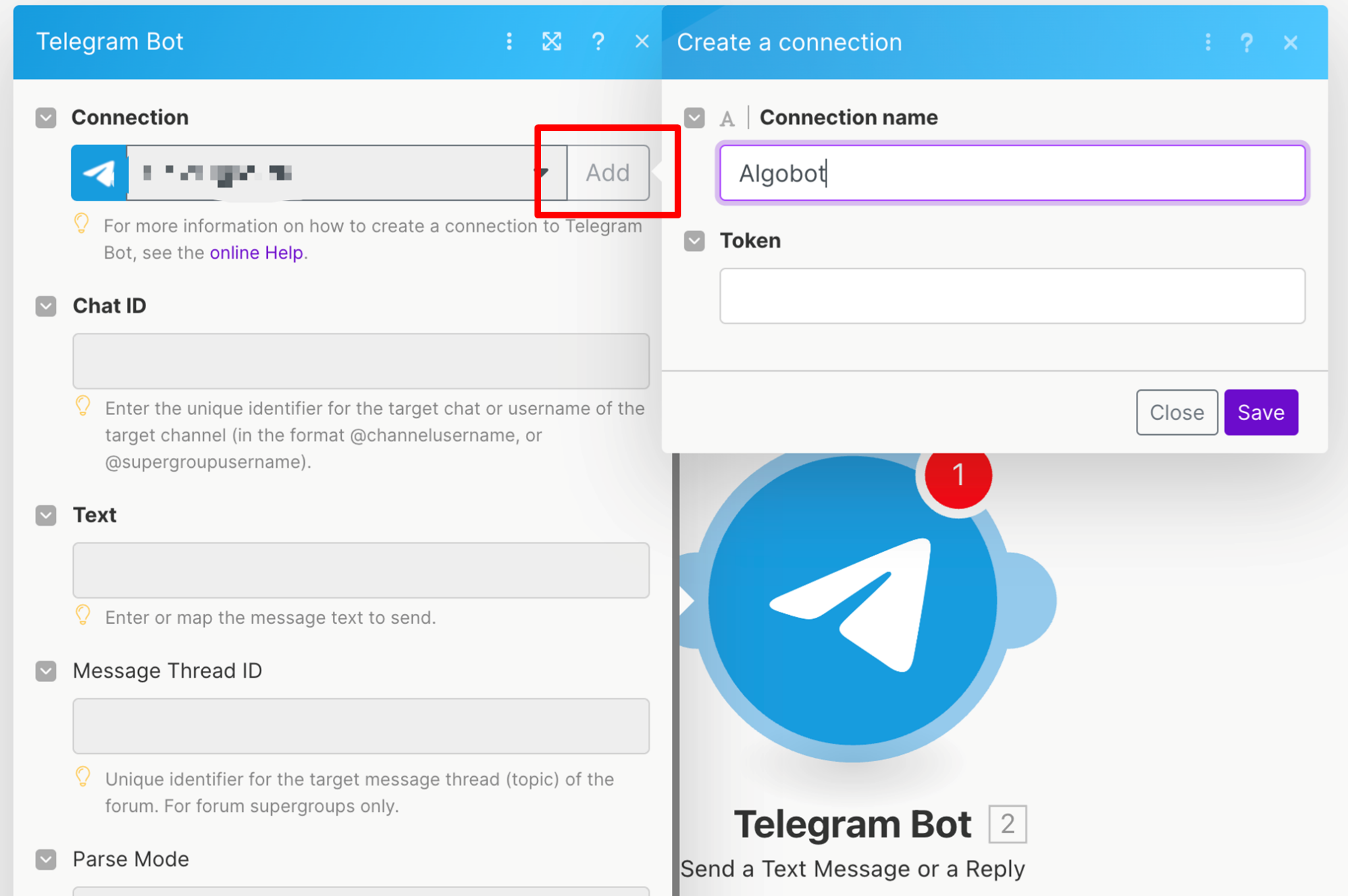Screen dimensions: 1348x896
Task: Click the A field-type icon beside Connection name
Action: coord(727,118)
